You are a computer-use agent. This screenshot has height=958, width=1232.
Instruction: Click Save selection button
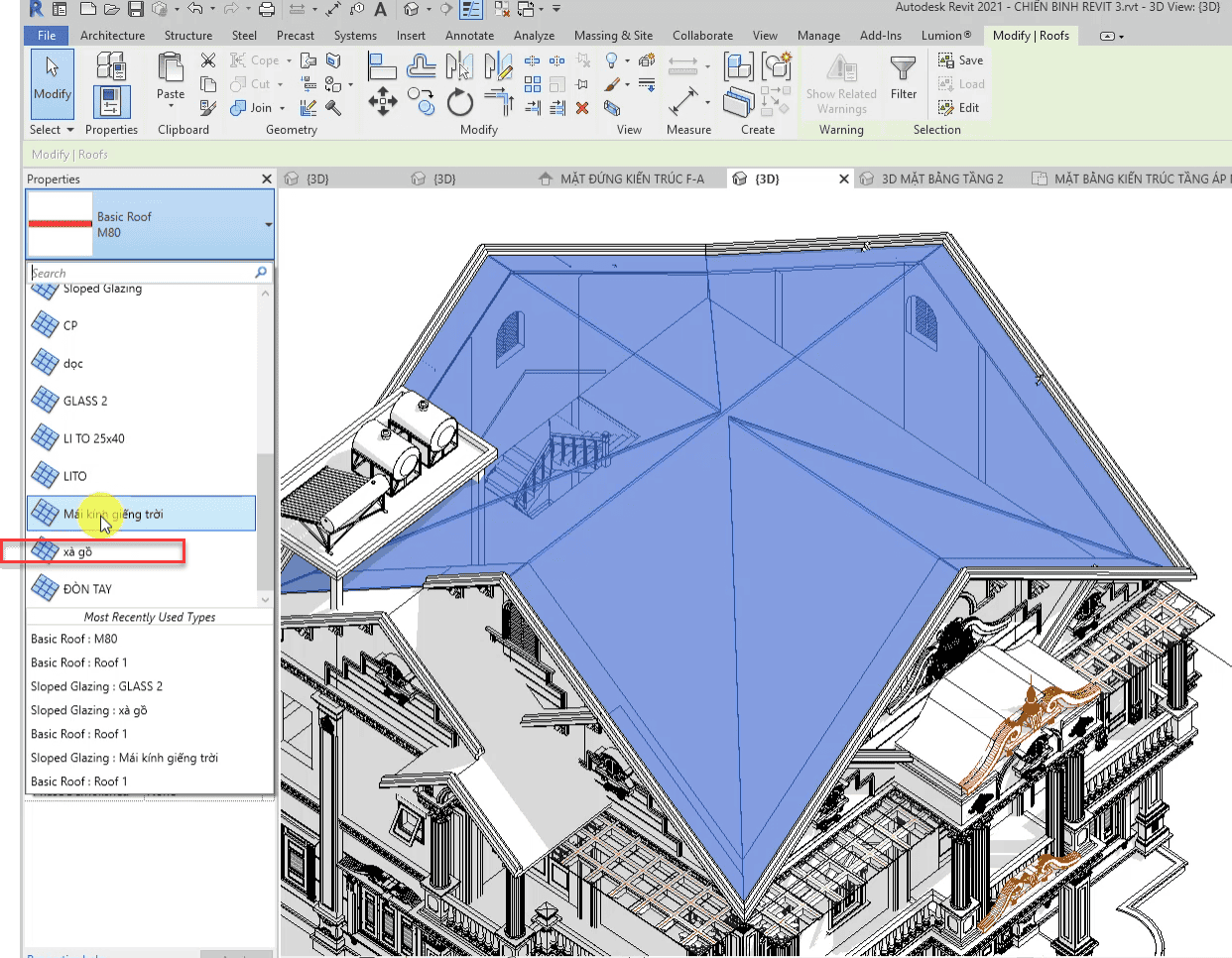click(960, 60)
